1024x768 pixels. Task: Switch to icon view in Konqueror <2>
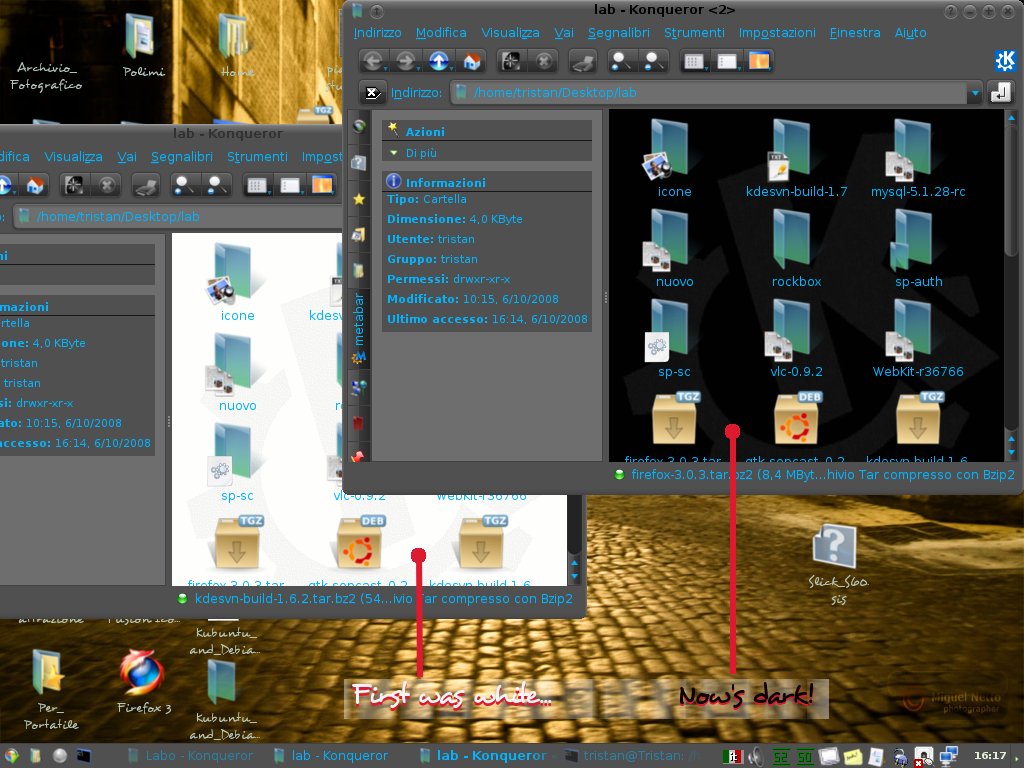(x=694, y=61)
